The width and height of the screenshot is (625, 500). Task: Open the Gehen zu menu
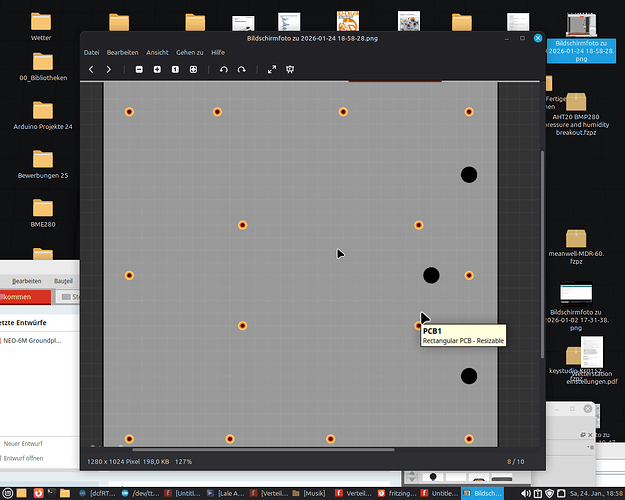coord(189,51)
